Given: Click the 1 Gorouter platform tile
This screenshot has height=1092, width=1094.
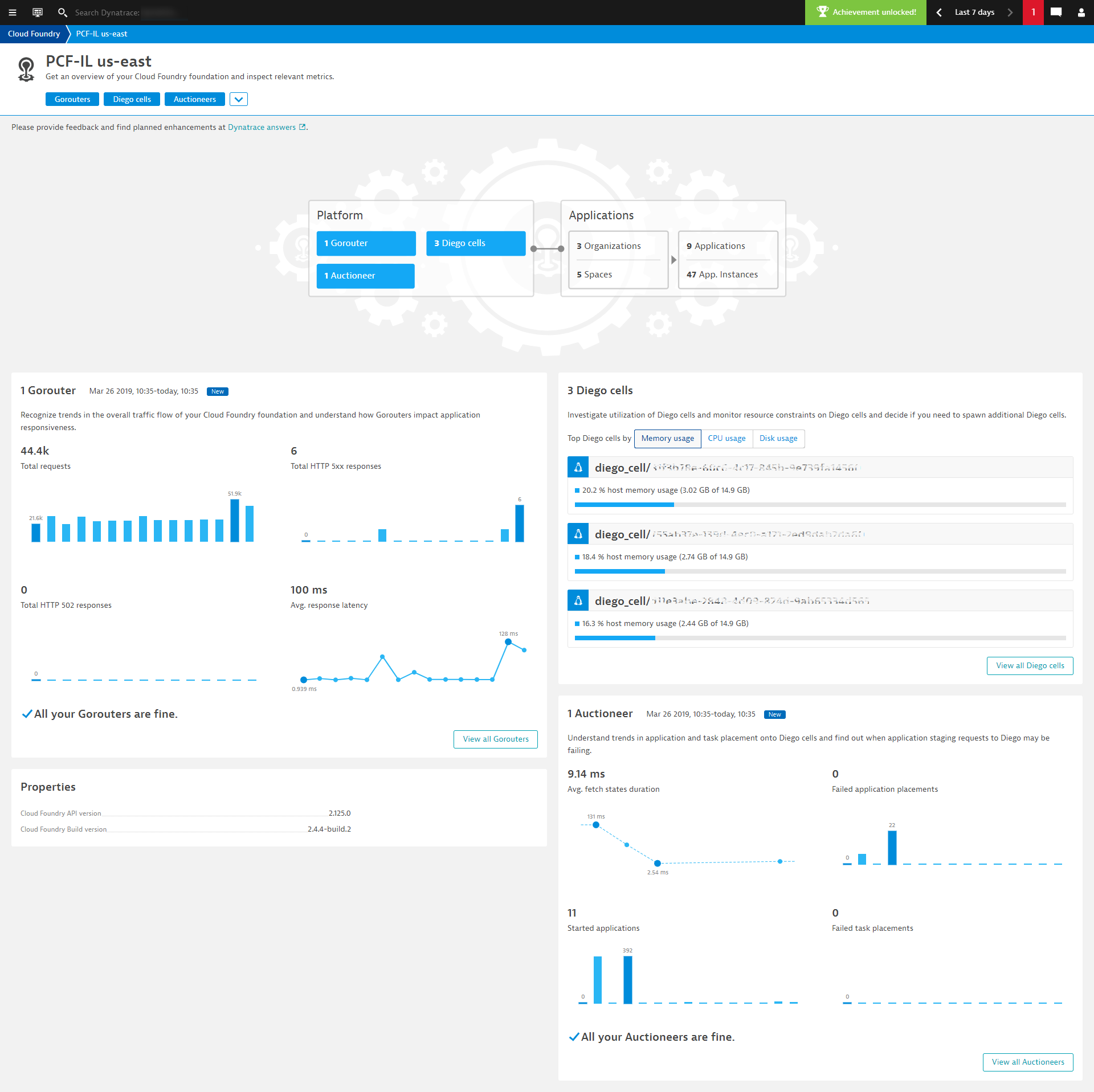Looking at the screenshot, I should (x=366, y=243).
